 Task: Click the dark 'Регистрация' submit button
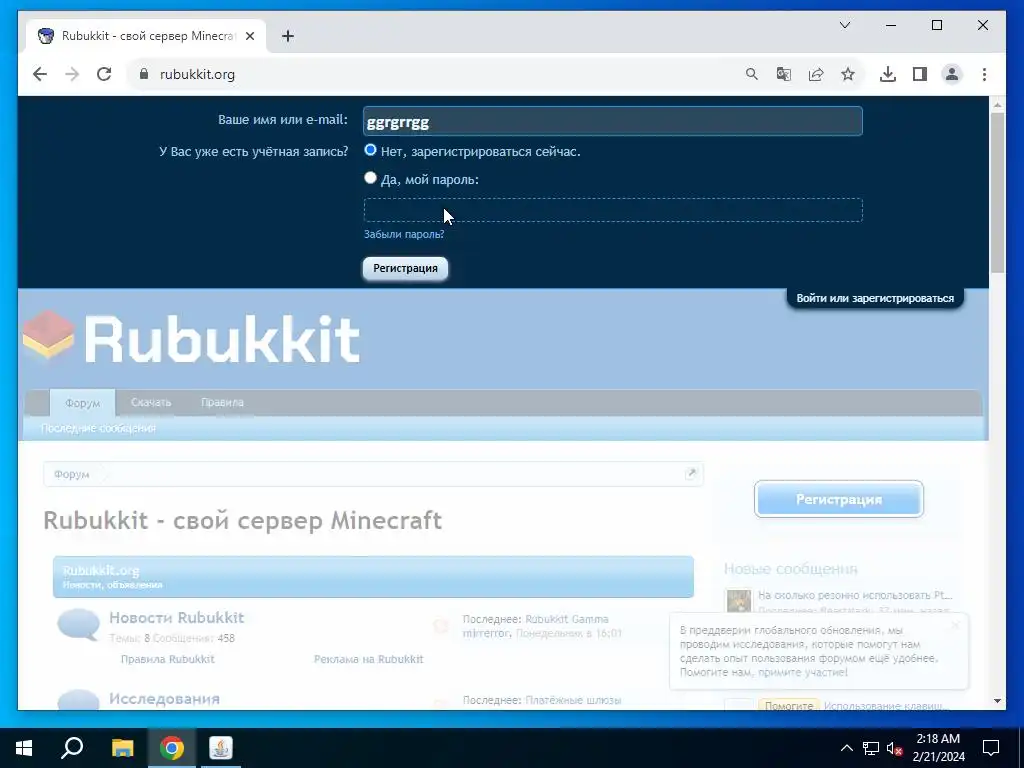[x=406, y=268]
